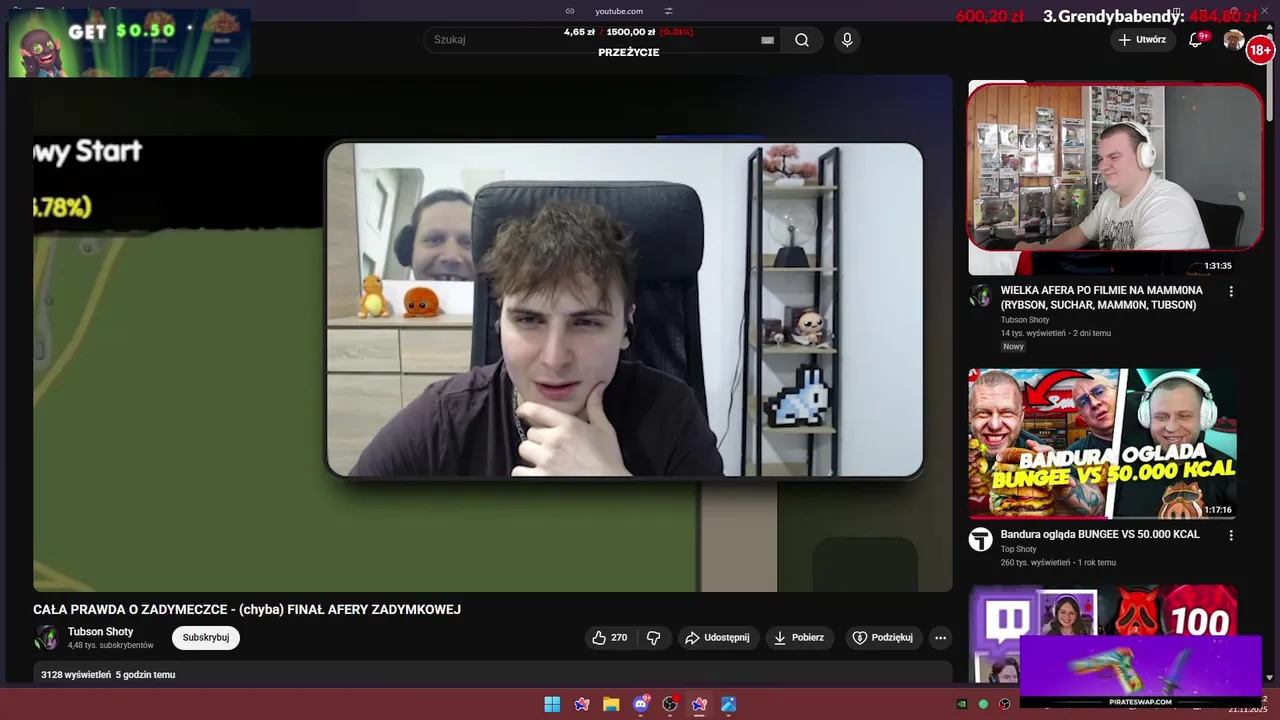Open channel avatar beside WIELKA AFERA title
Viewport: 1280px width, 720px height.
(980, 296)
